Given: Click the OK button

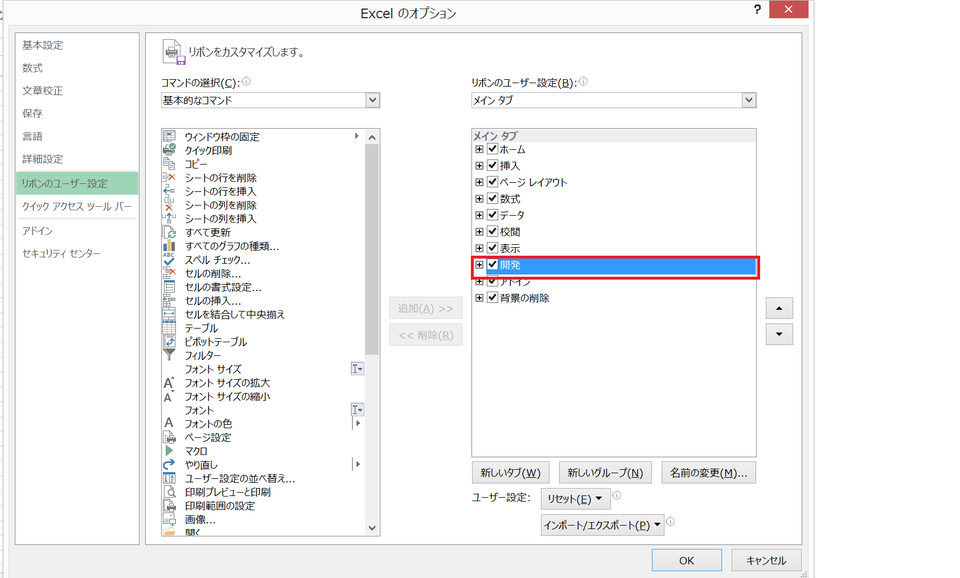Looking at the screenshot, I should (687, 560).
